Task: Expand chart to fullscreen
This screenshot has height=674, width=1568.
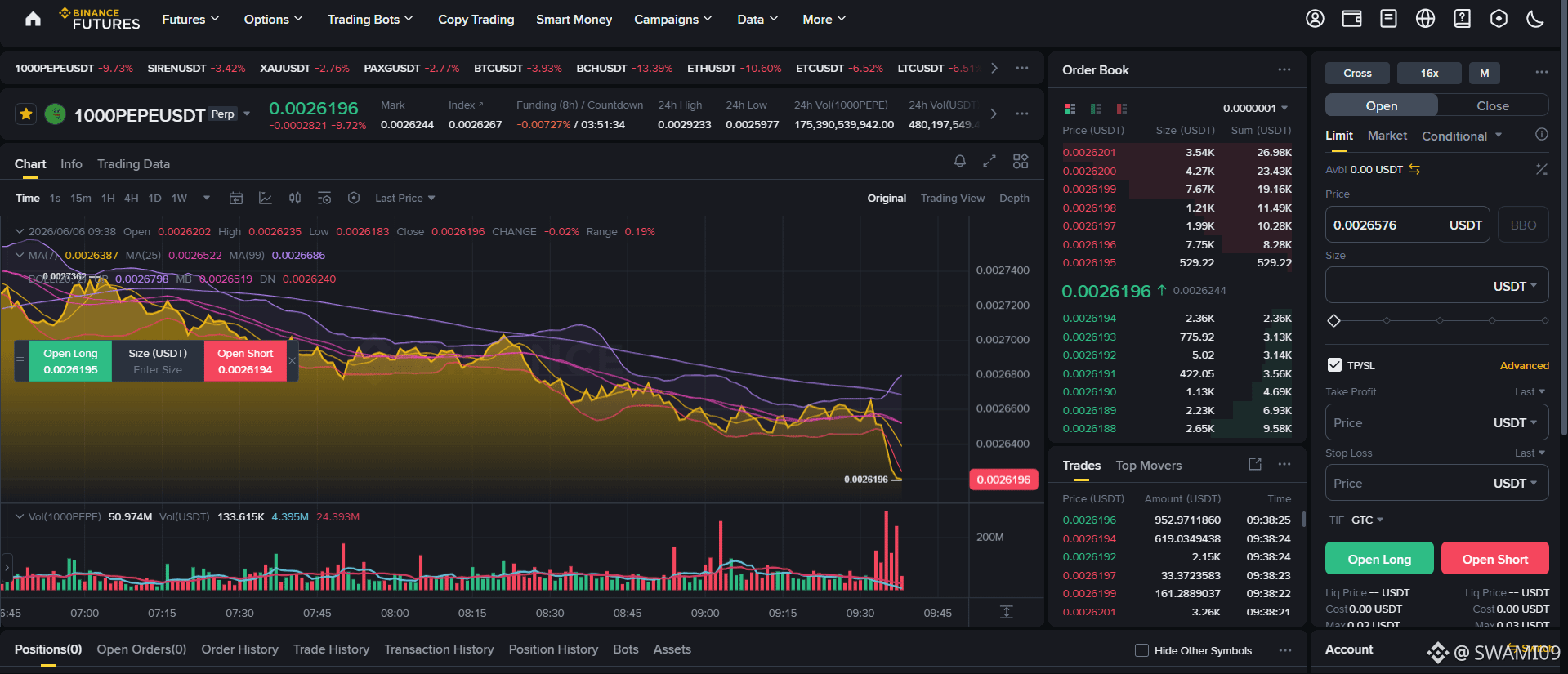Action: pyautogui.click(x=989, y=161)
